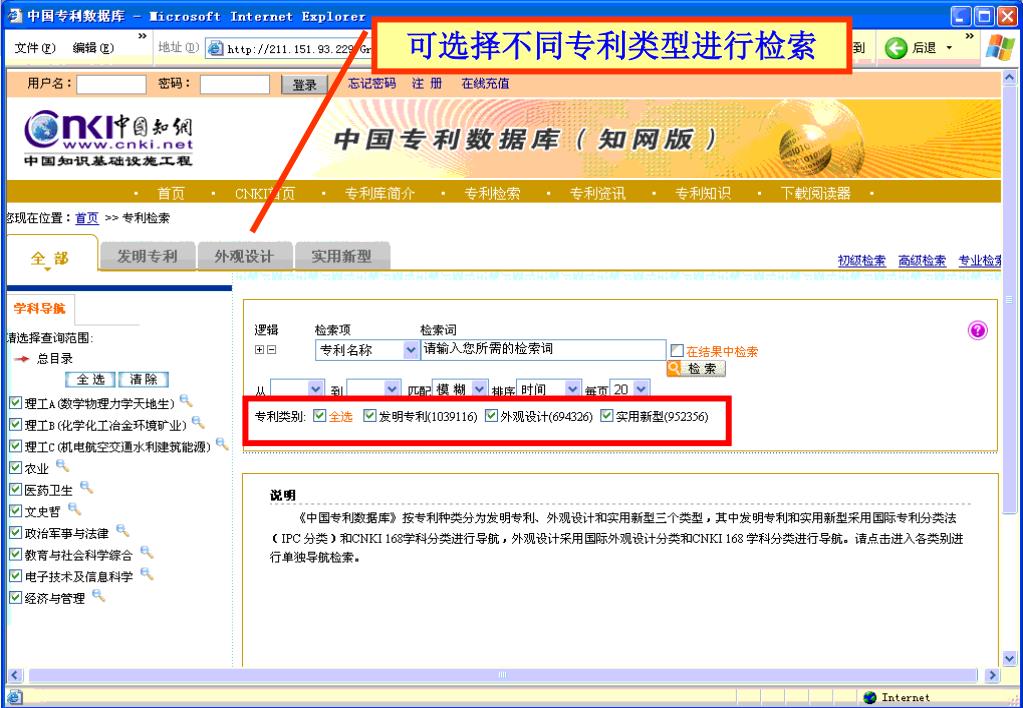Open magnifier icon beside 经济与管理

[x=98, y=596]
